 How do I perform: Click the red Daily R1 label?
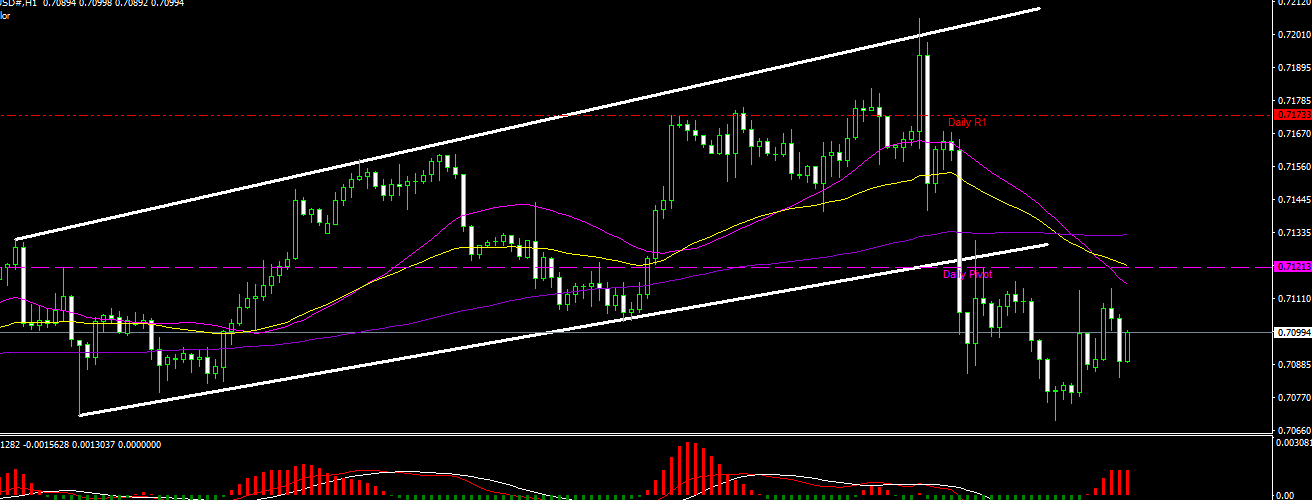coord(967,121)
